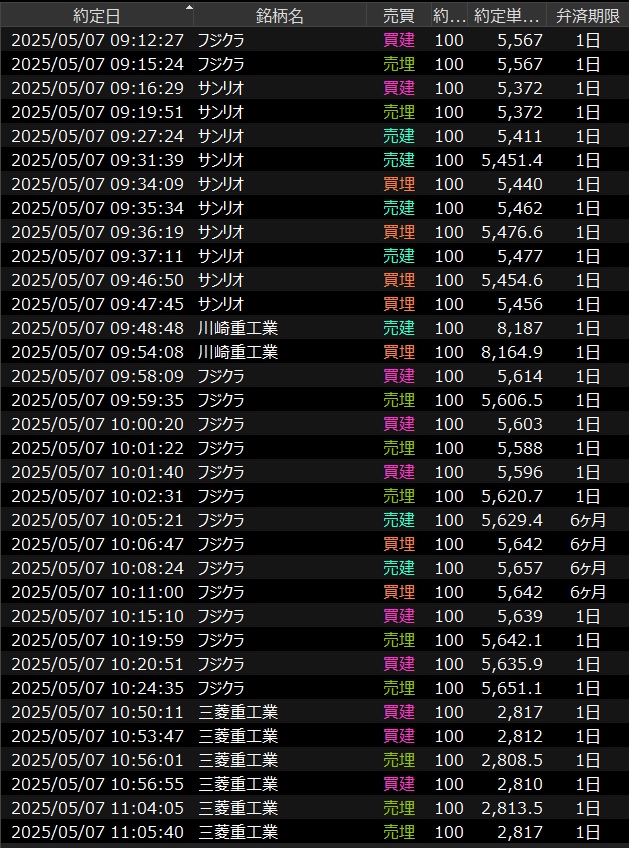The height and width of the screenshot is (848, 629).
Task: Click 売埋 in the 11:04:05 row
Action: click(x=399, y=807)
